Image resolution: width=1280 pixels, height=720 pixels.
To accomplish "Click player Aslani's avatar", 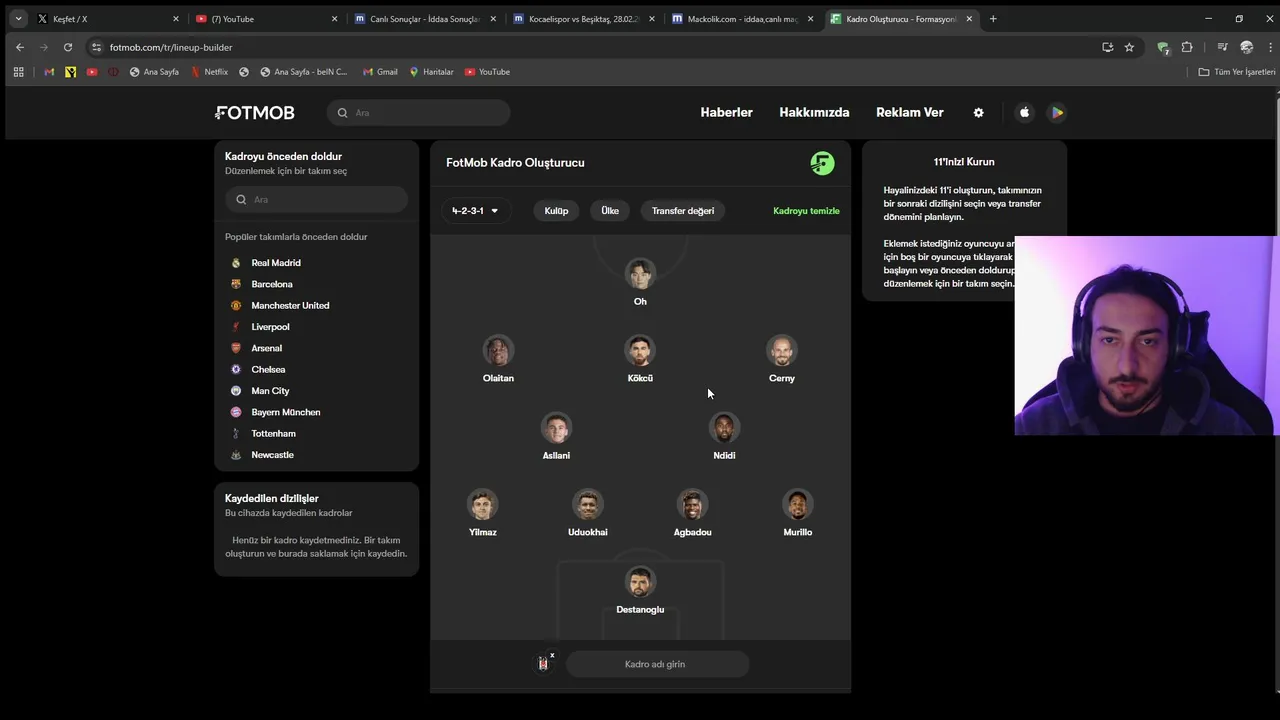I will [556, 427].
